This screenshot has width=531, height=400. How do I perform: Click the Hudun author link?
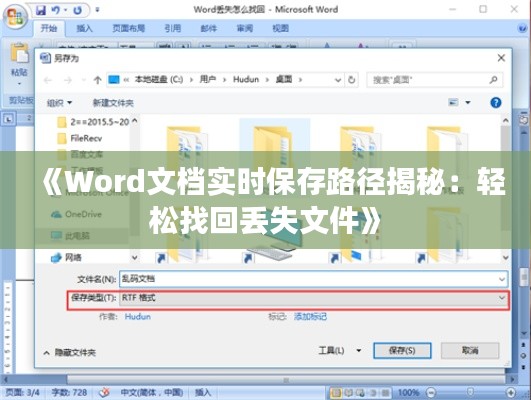pyautogui.click(x=137, y=317)
